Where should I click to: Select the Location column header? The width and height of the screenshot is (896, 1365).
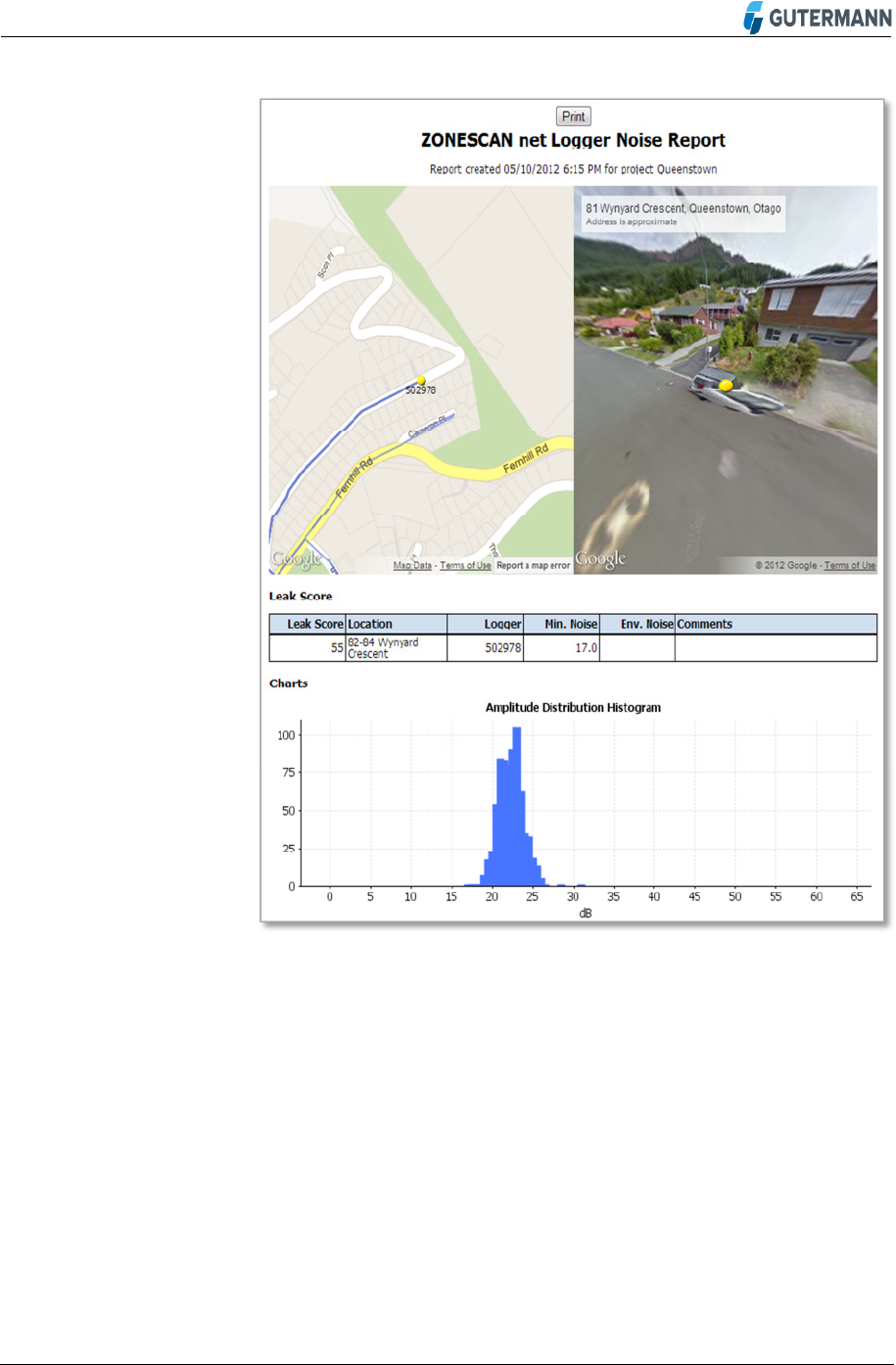tap(397, 624)
